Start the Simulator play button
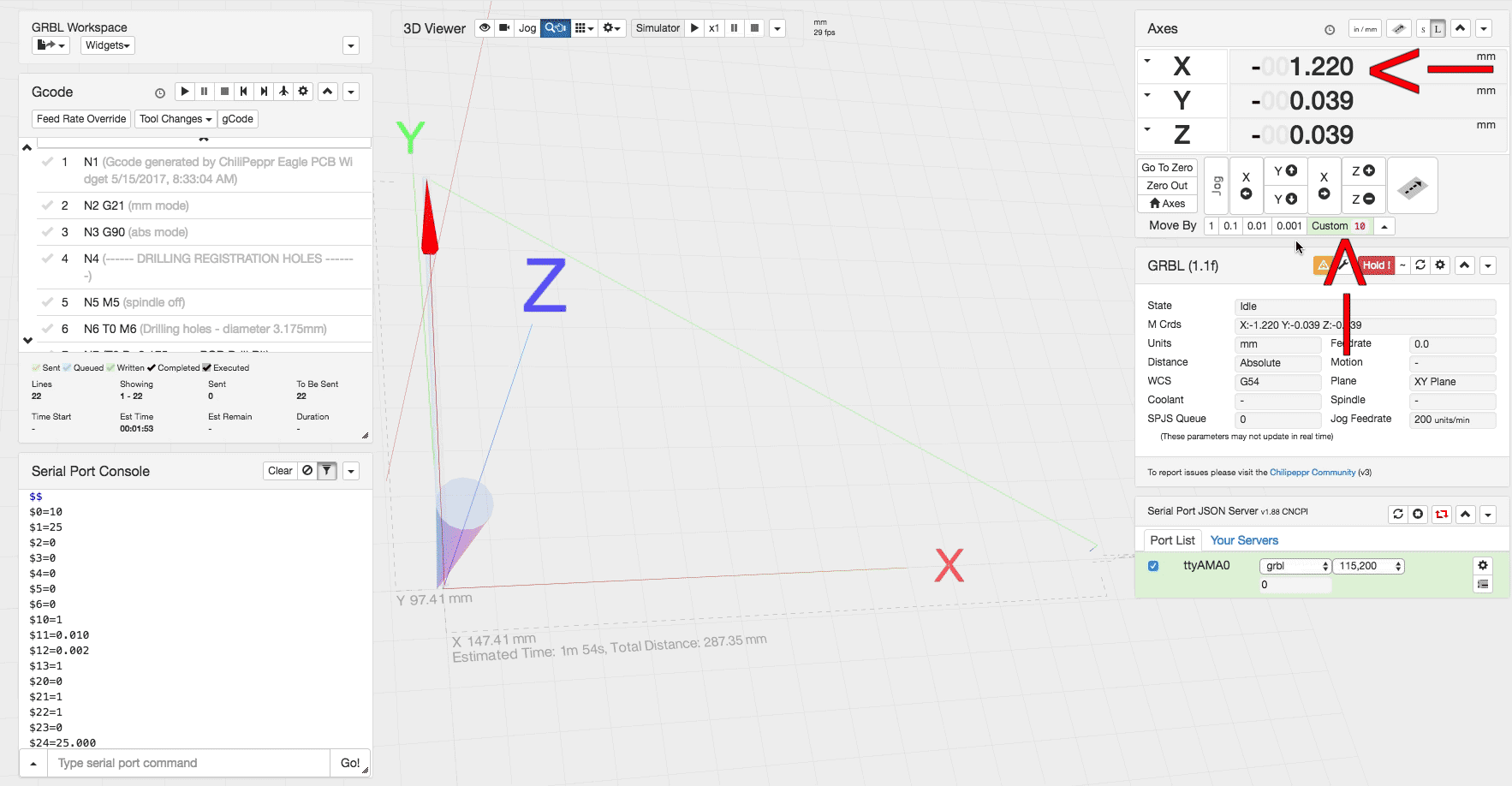 (x=694, y=28)
